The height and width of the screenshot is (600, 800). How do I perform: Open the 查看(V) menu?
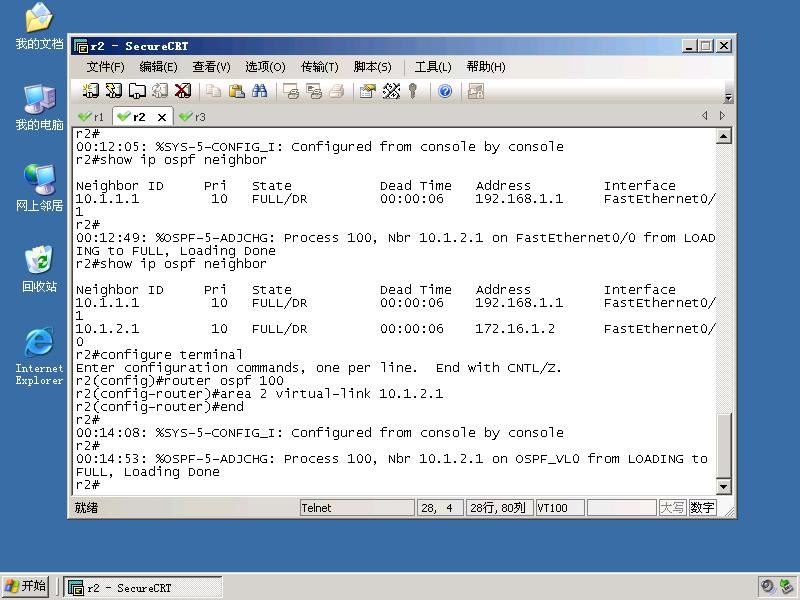[x=211, y=67]
